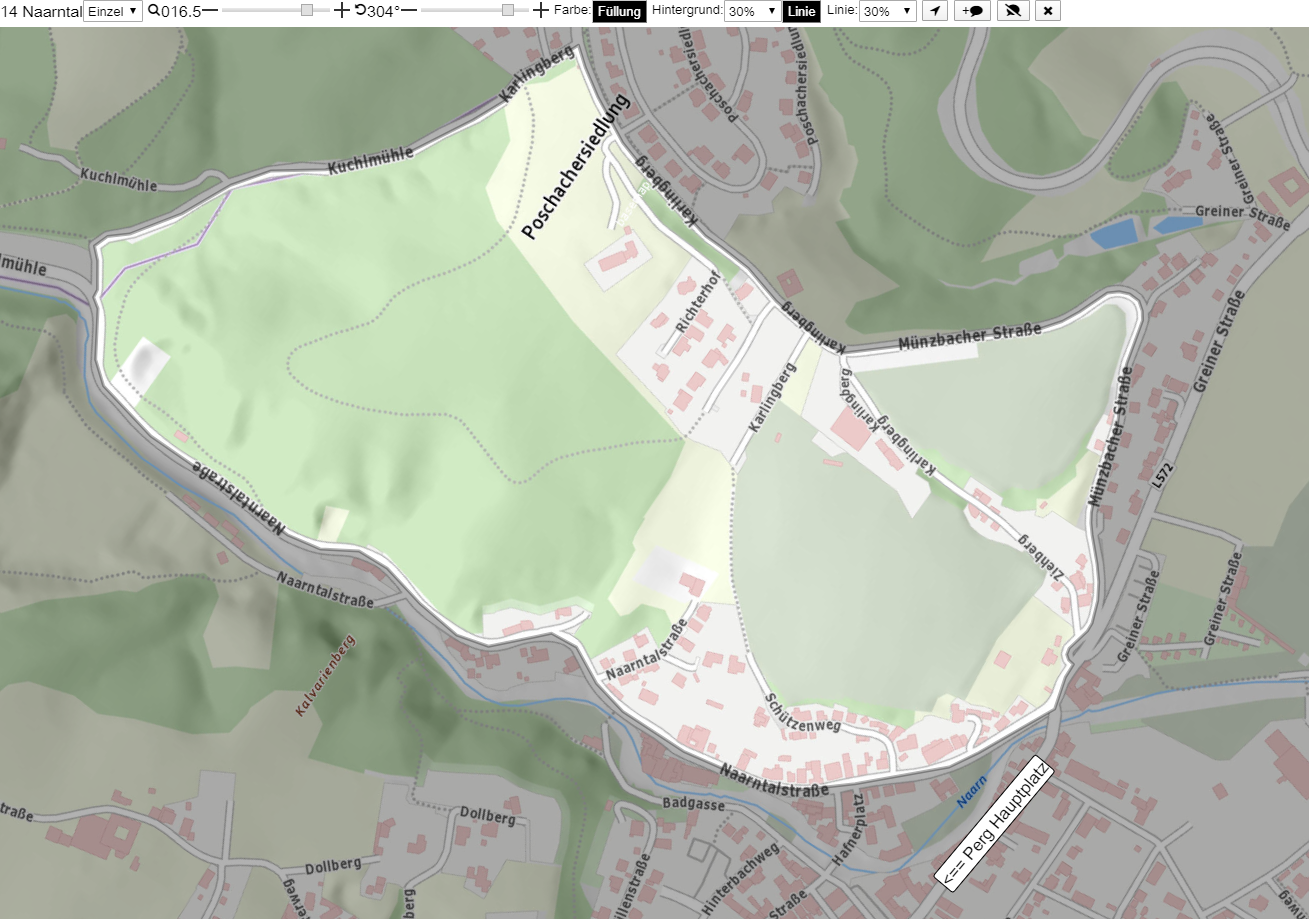The image size is (1309, 919).
Task: Click the rotation plus button
Action: pos(541,11)
